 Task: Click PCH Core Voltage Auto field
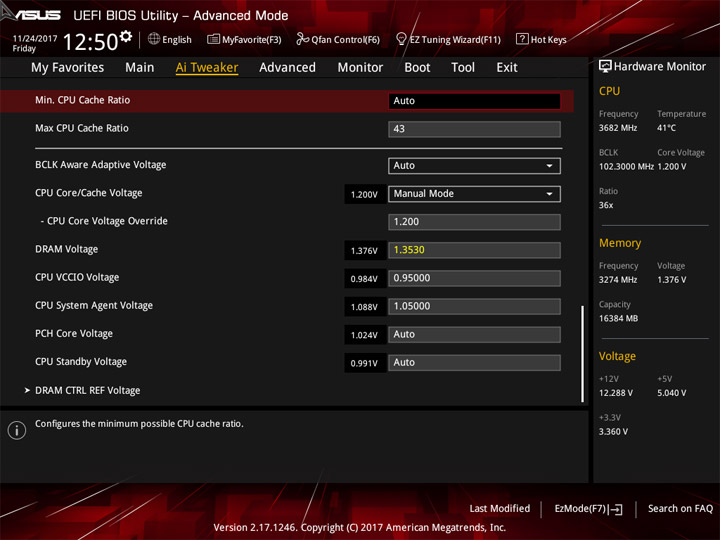pyautogui.click(x=474, y=334)
